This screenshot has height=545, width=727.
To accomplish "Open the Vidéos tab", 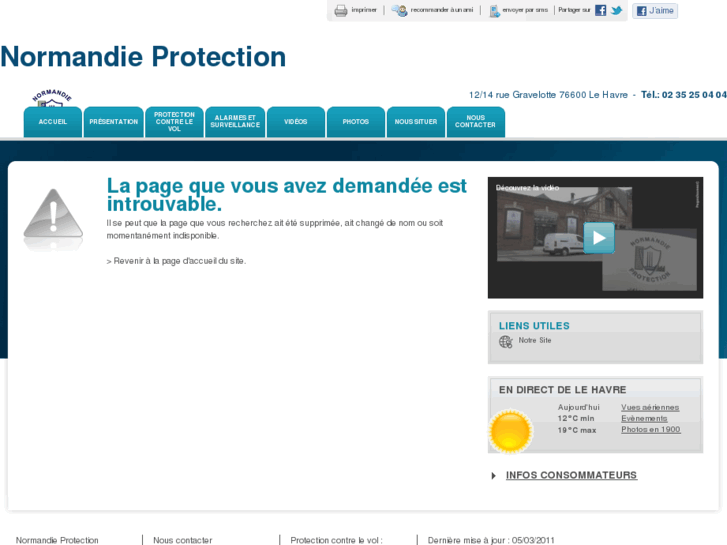I will click(x=296, y=122).
